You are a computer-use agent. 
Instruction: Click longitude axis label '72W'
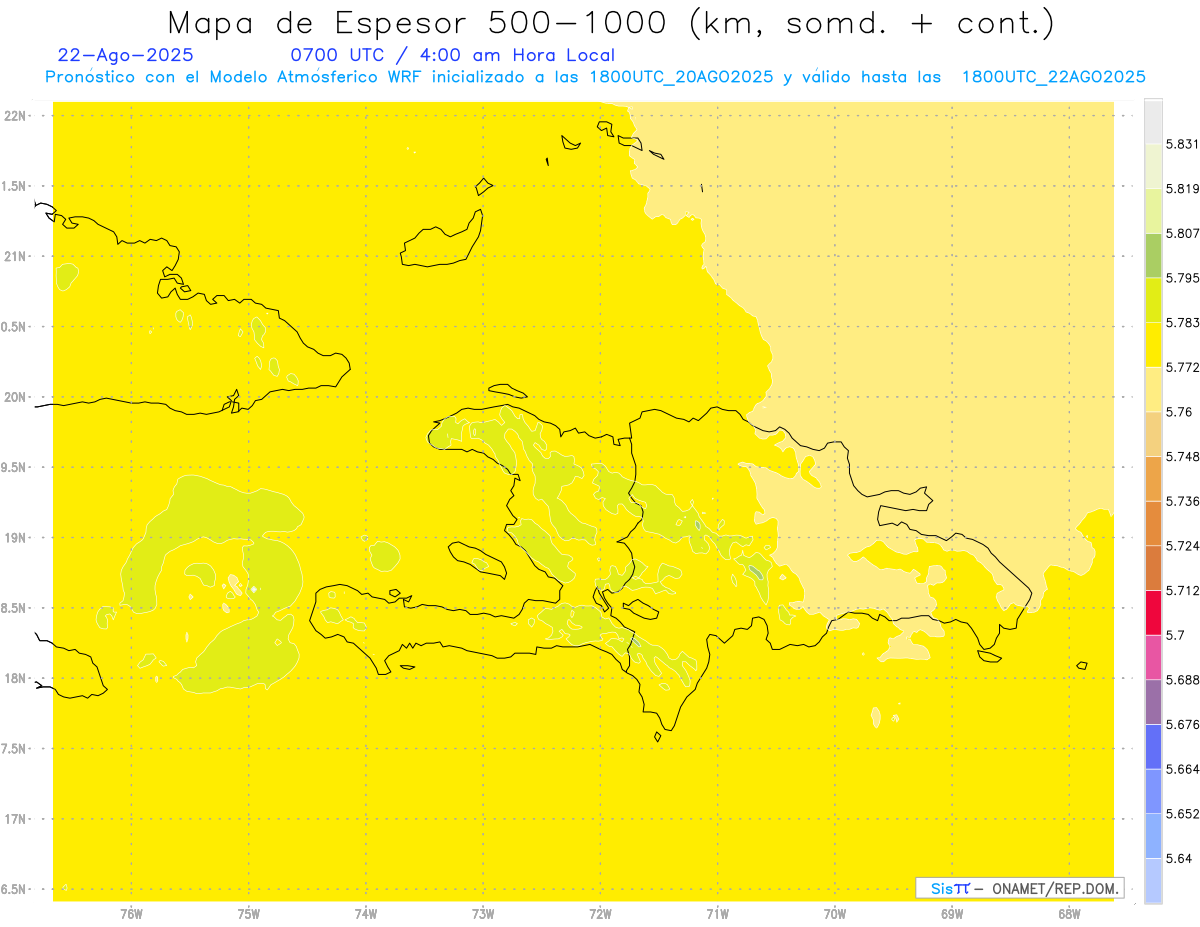[600, 914]
